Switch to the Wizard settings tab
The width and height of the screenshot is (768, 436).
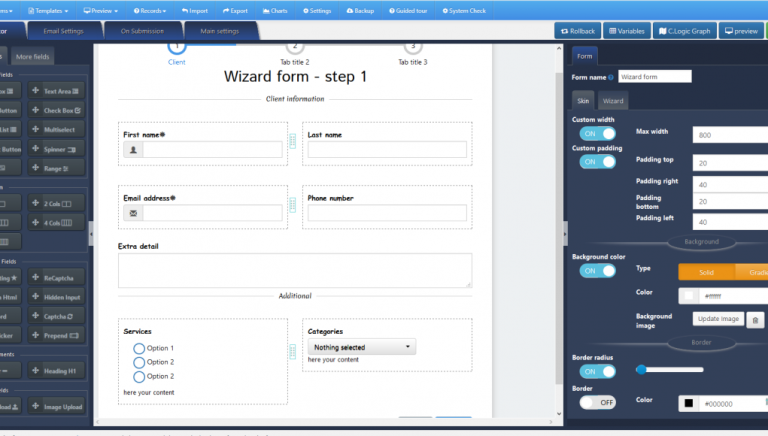coord(613,100)
